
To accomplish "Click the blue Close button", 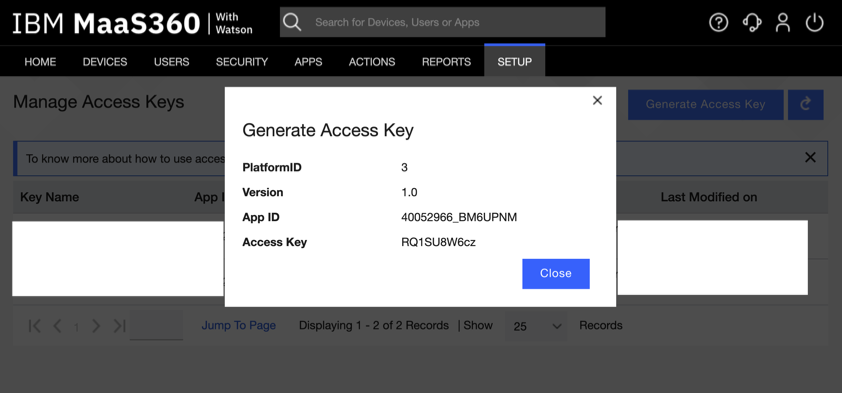I will (556, 273).
